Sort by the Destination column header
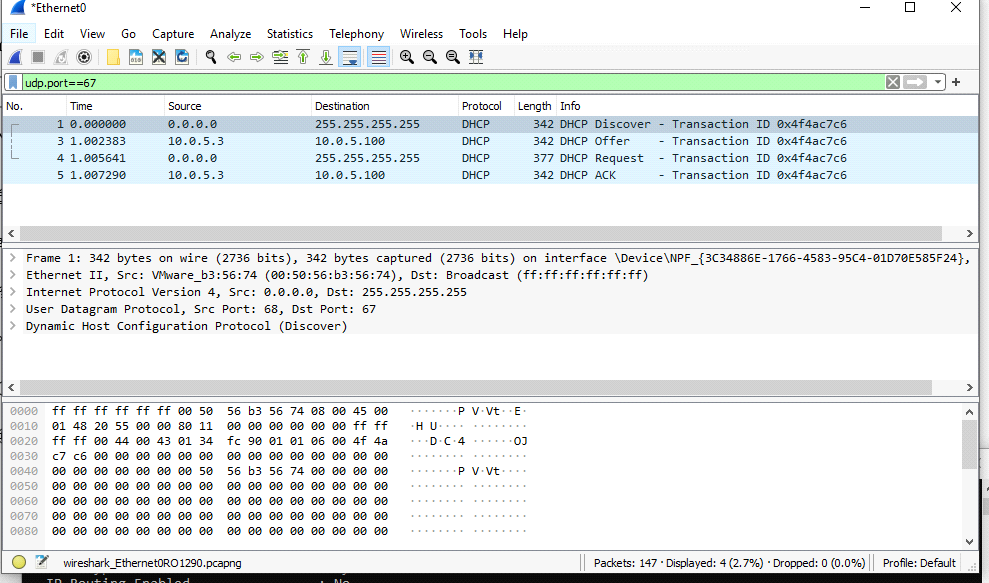The height and width of the screenshot is (583, 989). (x=385, y=106)
